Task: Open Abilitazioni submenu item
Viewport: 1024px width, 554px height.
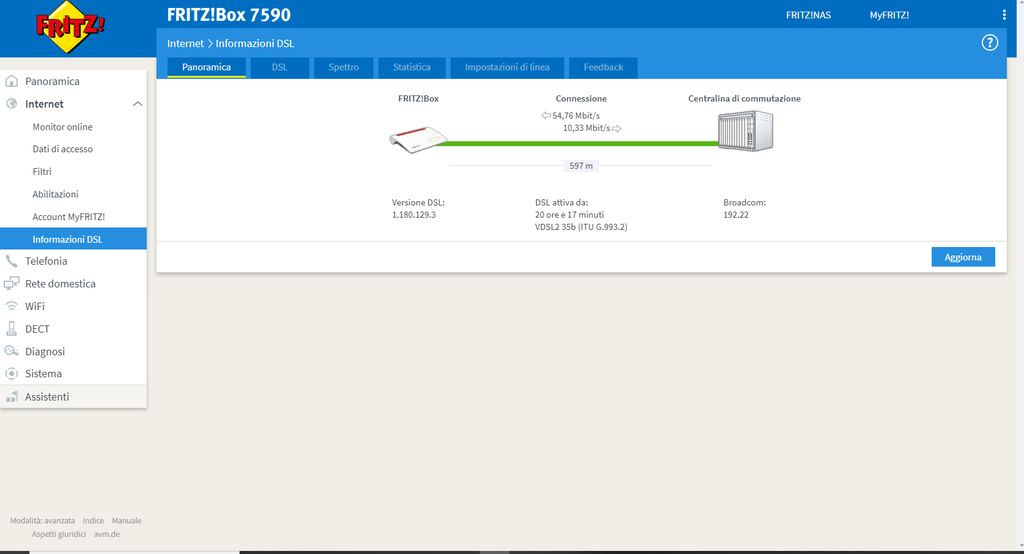Action: 56,194
